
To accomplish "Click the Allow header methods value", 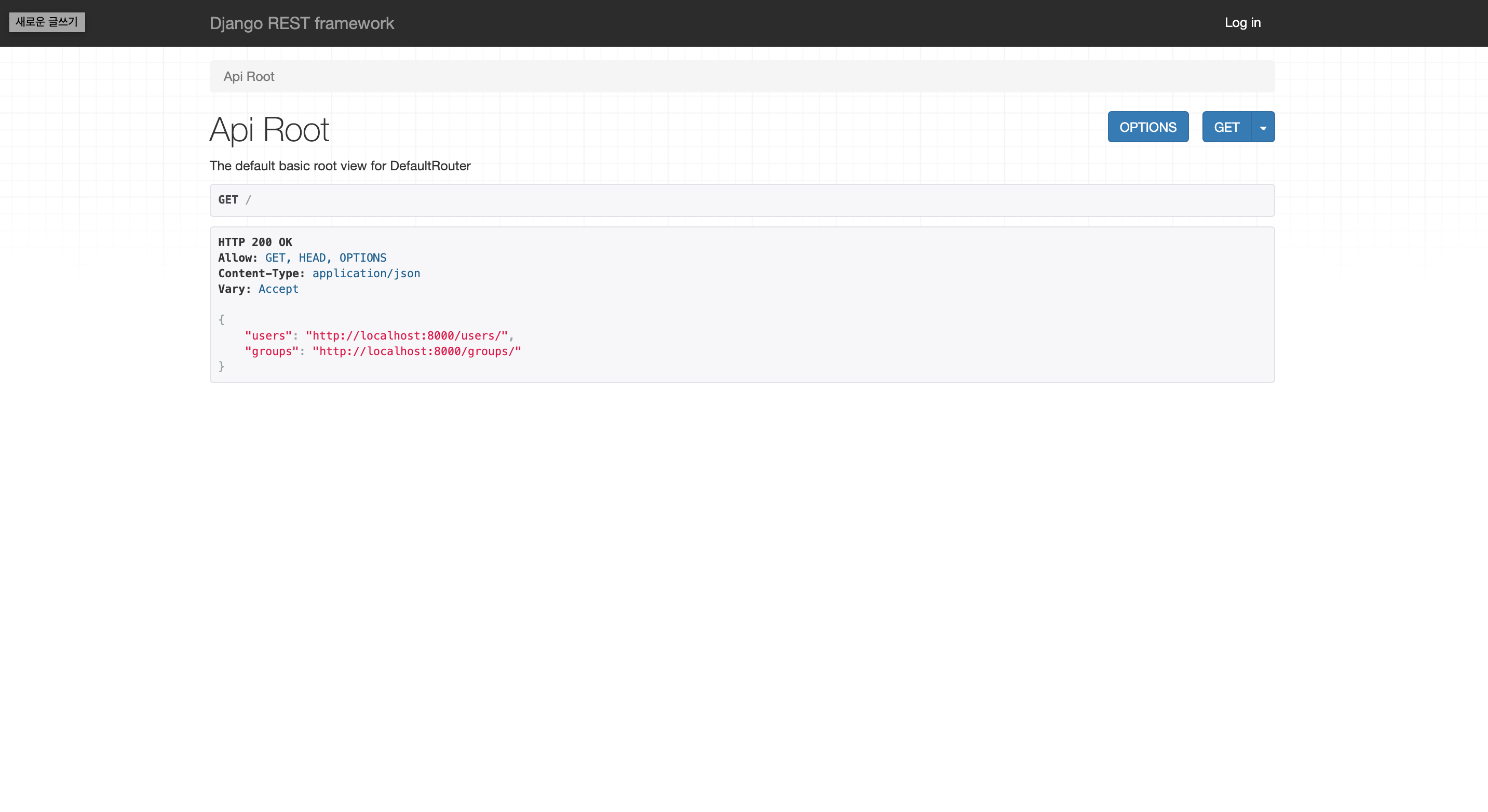I will point(325,258).
